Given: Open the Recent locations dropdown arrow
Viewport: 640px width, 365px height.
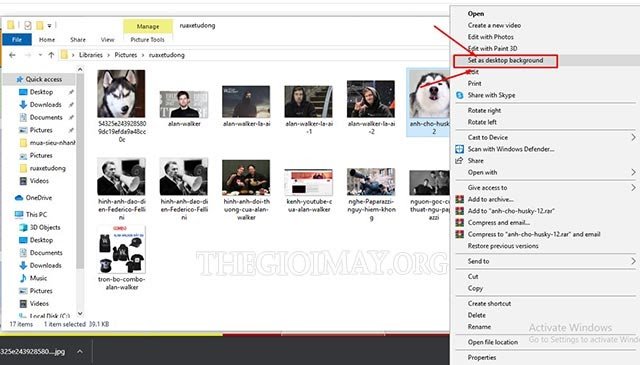Looking at the screenshot, I should 40,55.
